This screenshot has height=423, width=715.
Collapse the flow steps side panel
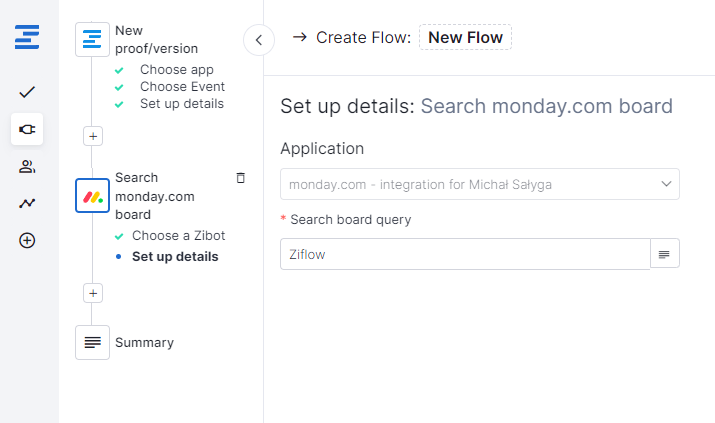tap(258, 40)
